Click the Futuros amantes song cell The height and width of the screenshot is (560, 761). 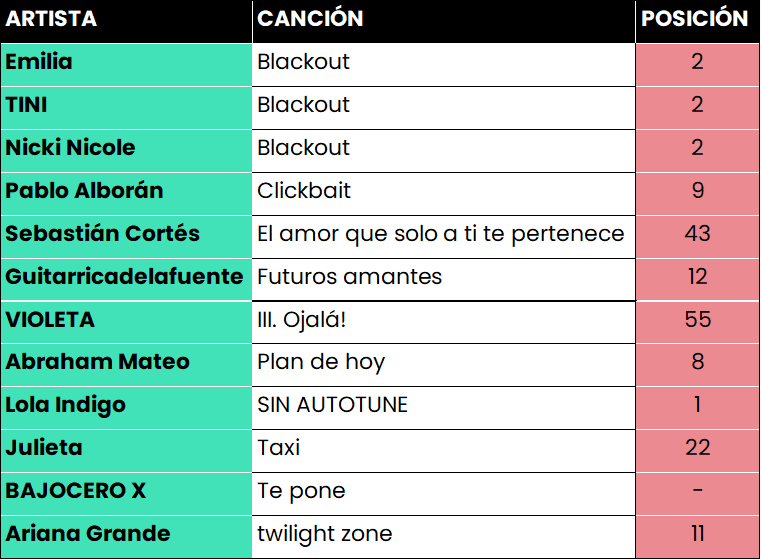coord(444,280)
